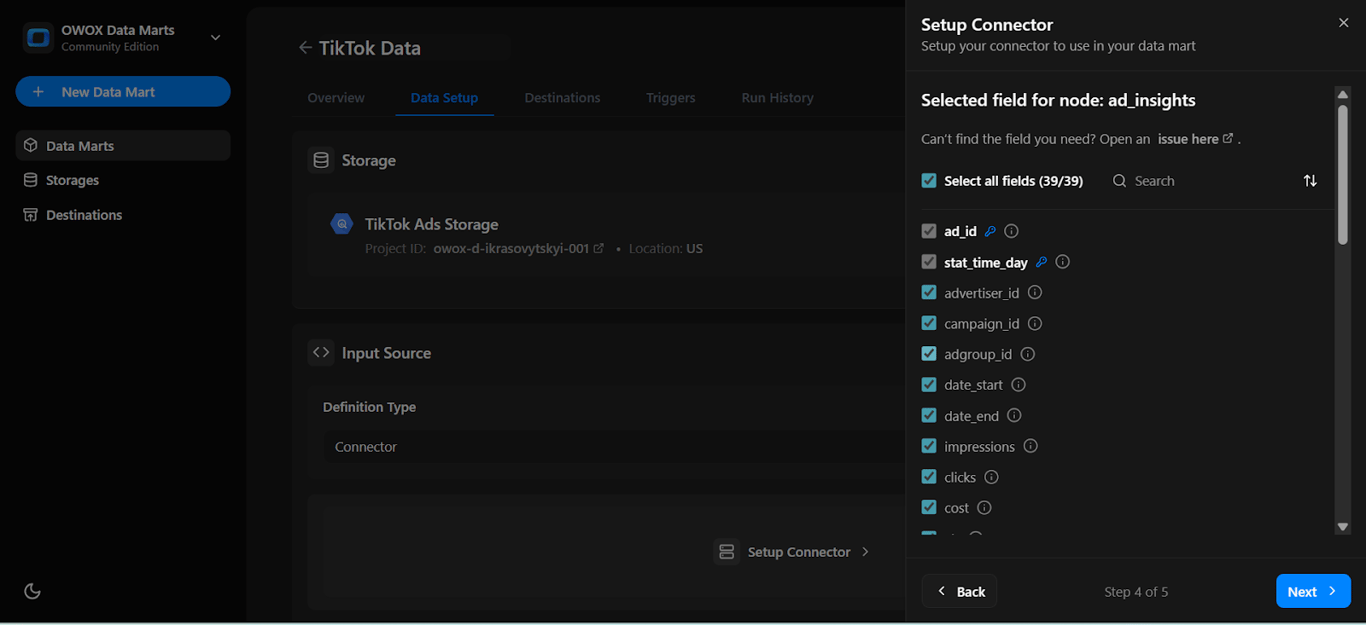The height and width of the screenshot is (625, 1366).
Task: Close the Setup Connector panel
Action: pyautogui.click(x=1343, y=23)
